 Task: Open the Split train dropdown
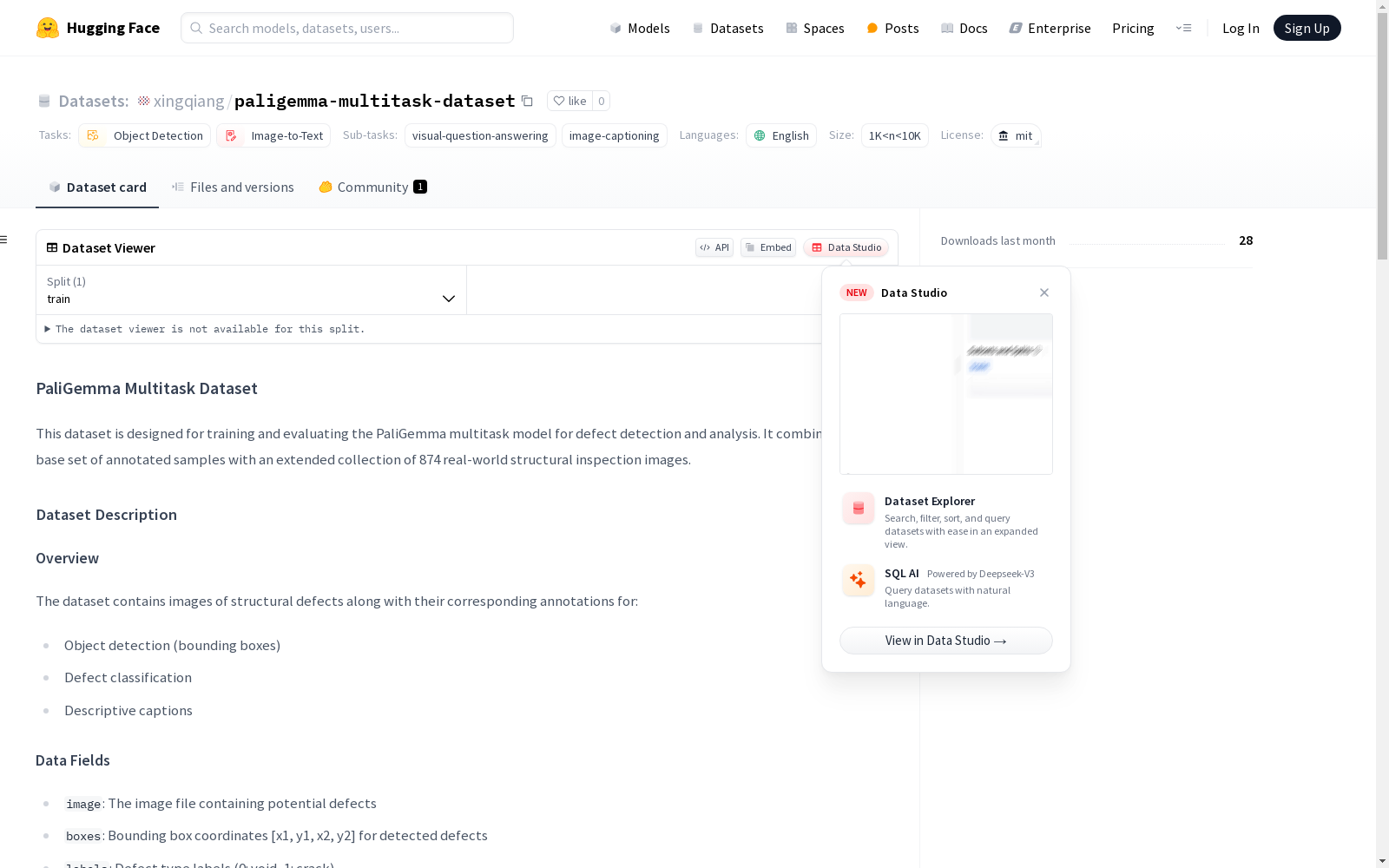(x=252, y=290)
